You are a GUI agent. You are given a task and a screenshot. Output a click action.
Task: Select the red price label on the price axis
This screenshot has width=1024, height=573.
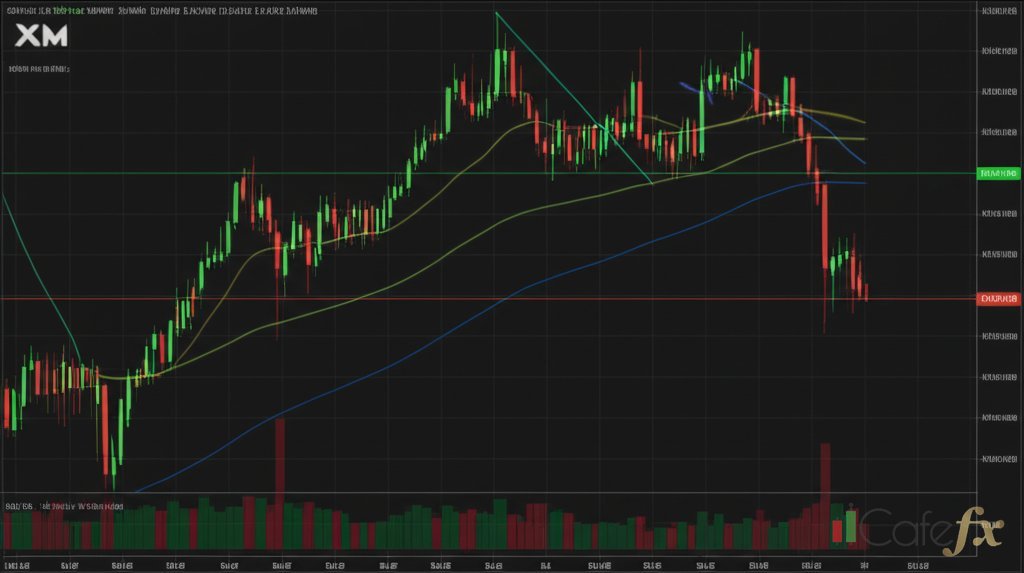coord(999,298)
